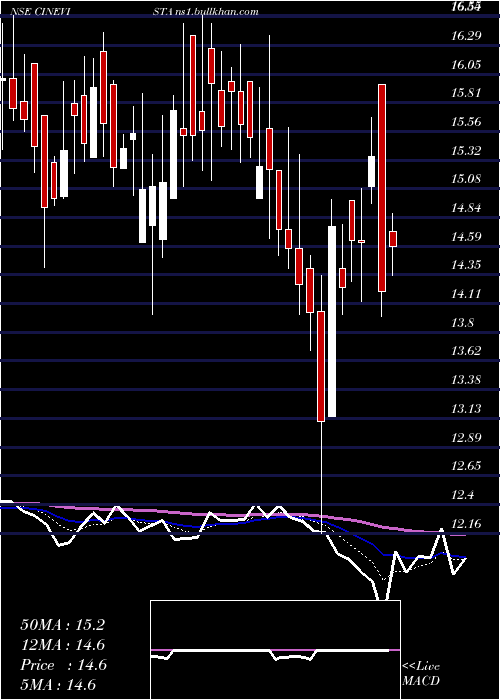Image resolution: width=500 pixels, height=700 pixels.
Task: Click the 5MA : 14.6 label
Action: [59, 684]
